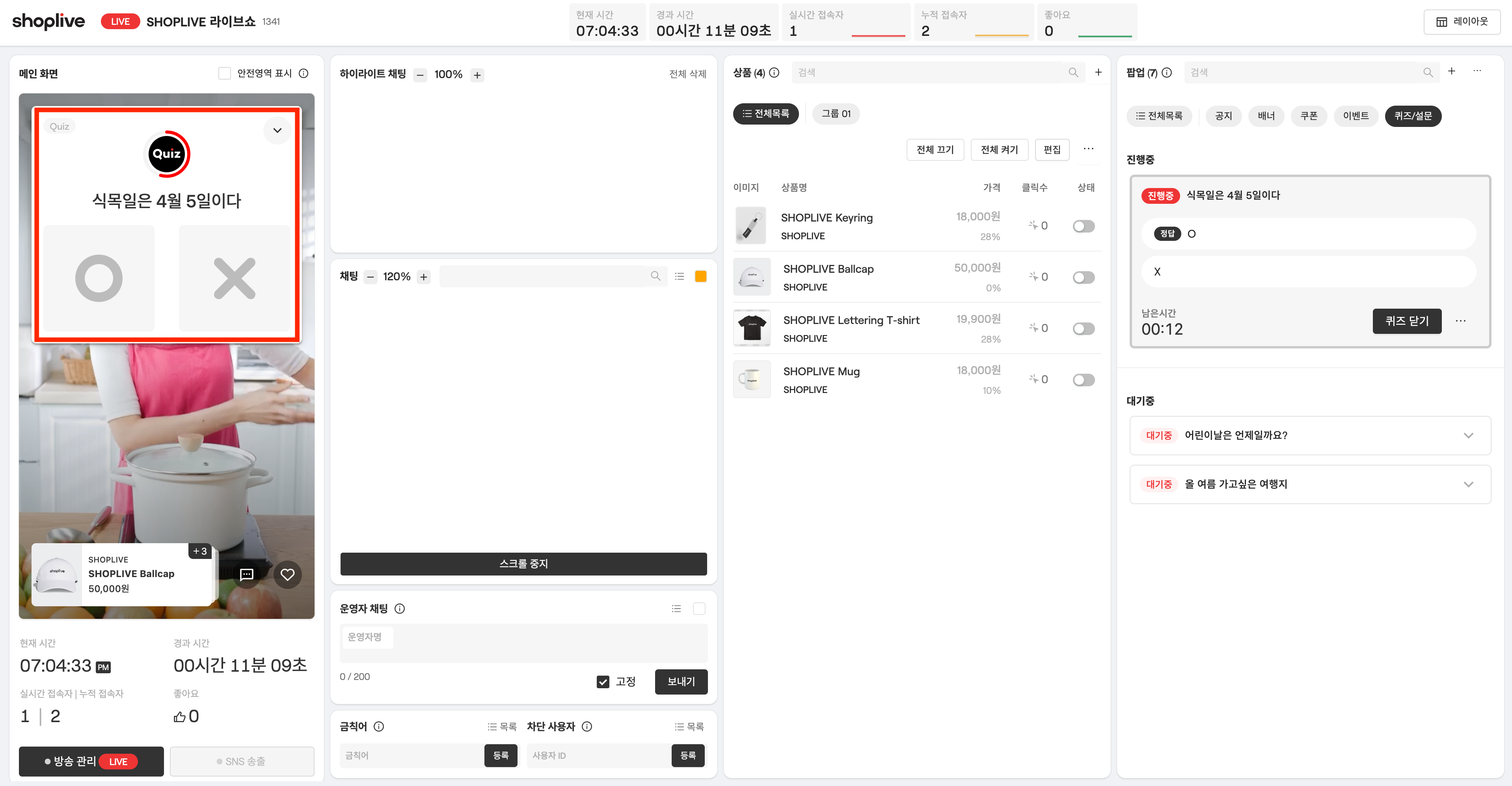Switch to the 쿠폰 popup tab

[1308, 115]
